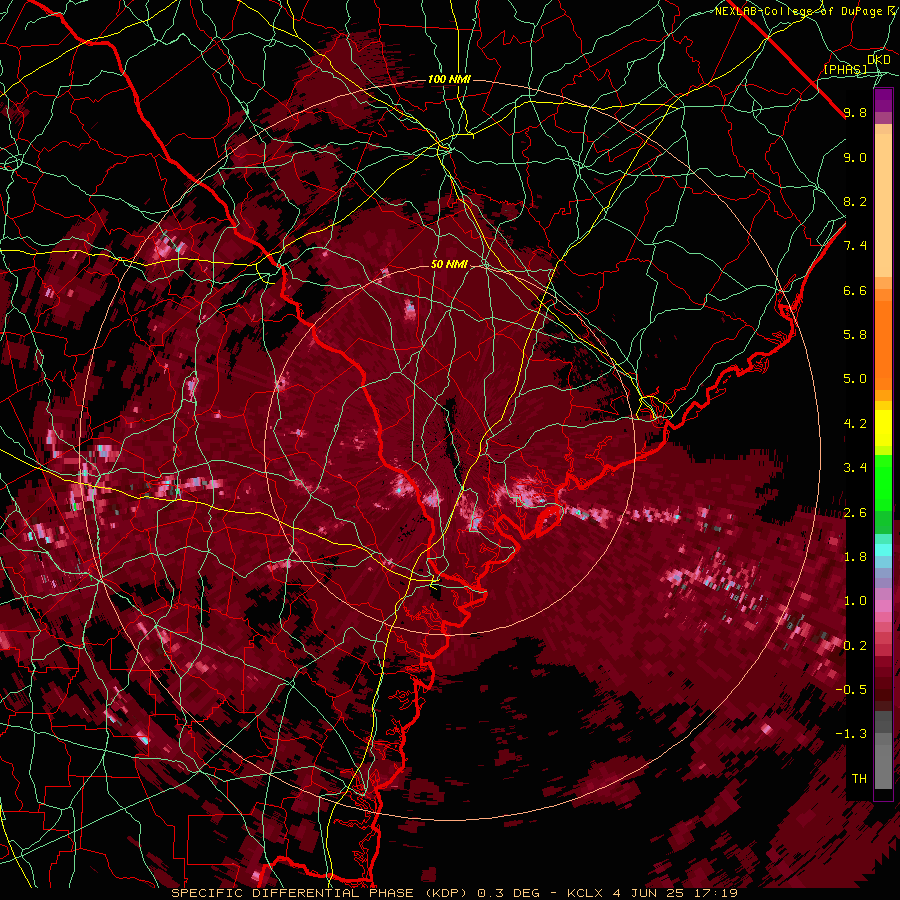Click the [PHAS] units label

pyautogui.click(x=845, y=69)
